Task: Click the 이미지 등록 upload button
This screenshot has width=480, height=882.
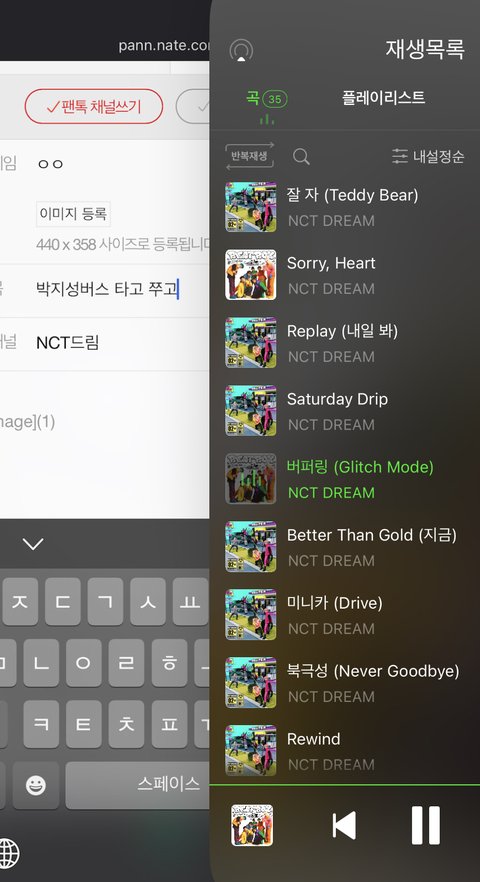Action: 73,214
